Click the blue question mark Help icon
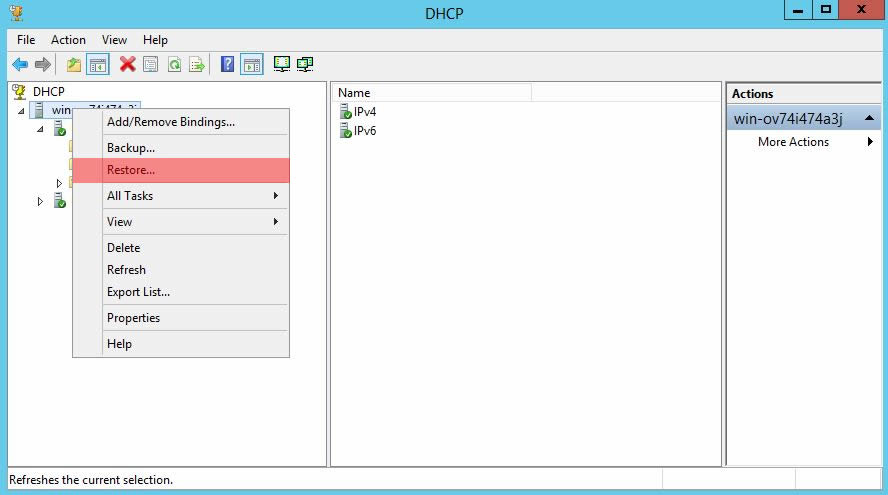 tap(227, 65)
